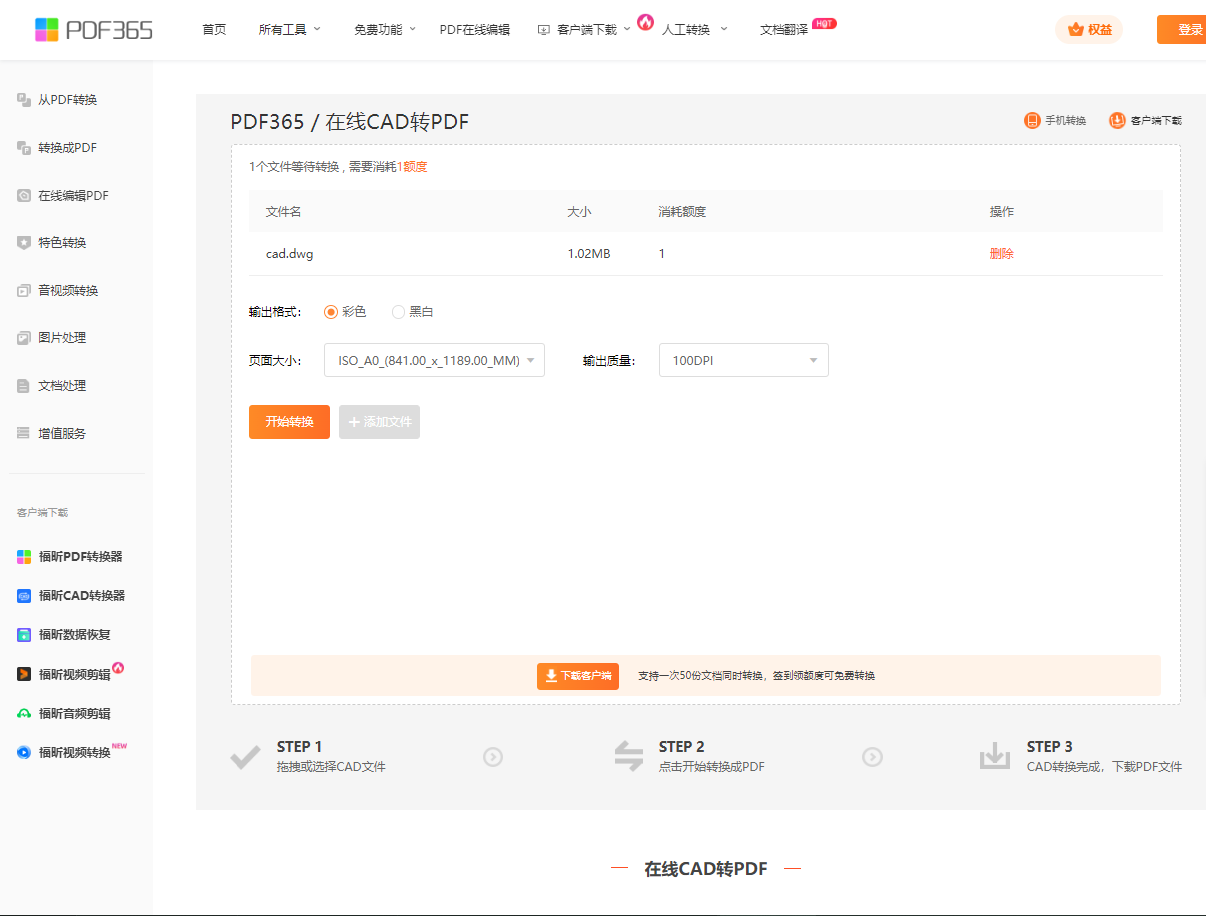Screen dimensions: 1206x916
Task: Click the 从PDF转换 sidebar icon
Action: point(24,100)
